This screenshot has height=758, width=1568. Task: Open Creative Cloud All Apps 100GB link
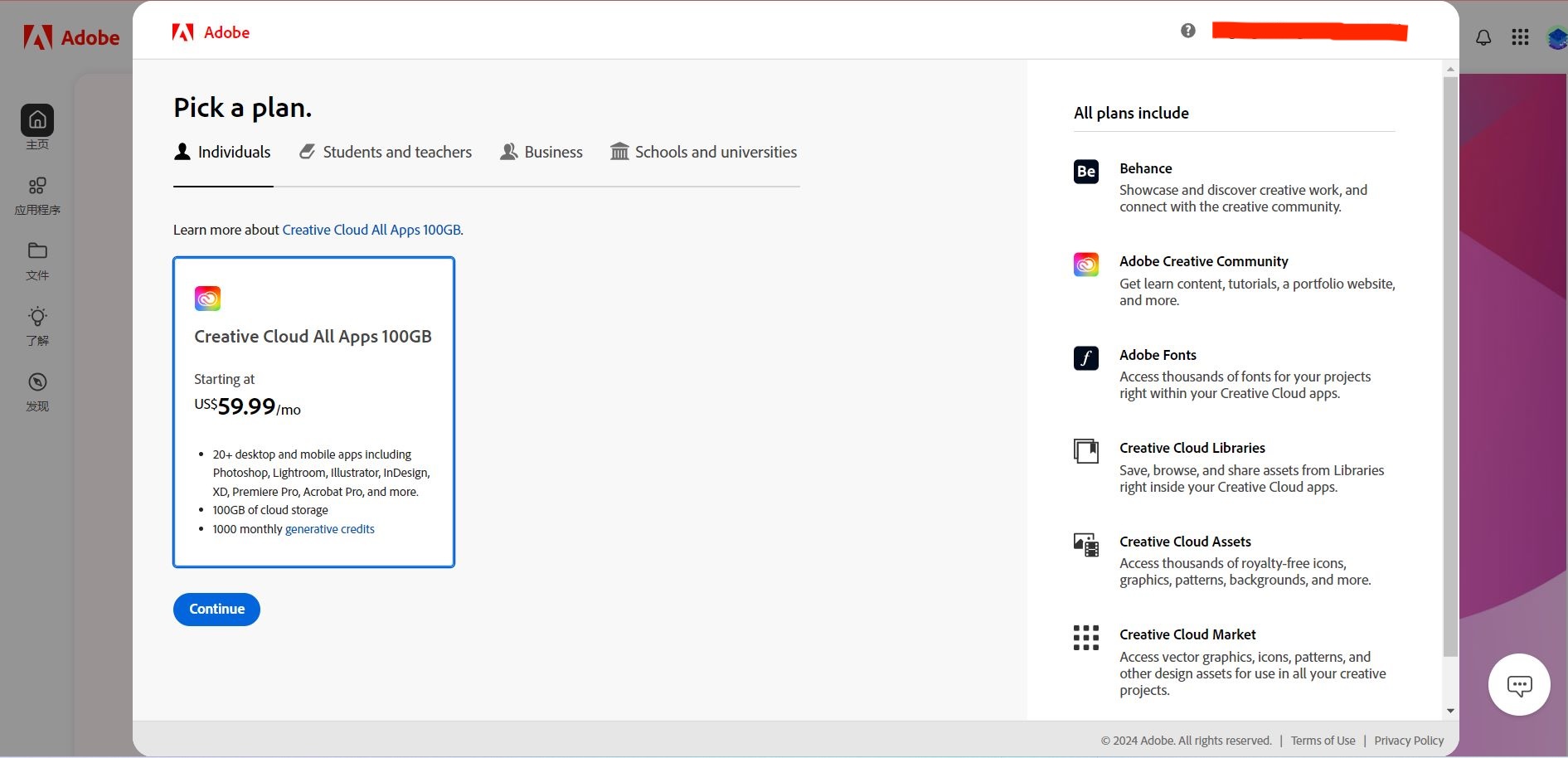[371, 230]
